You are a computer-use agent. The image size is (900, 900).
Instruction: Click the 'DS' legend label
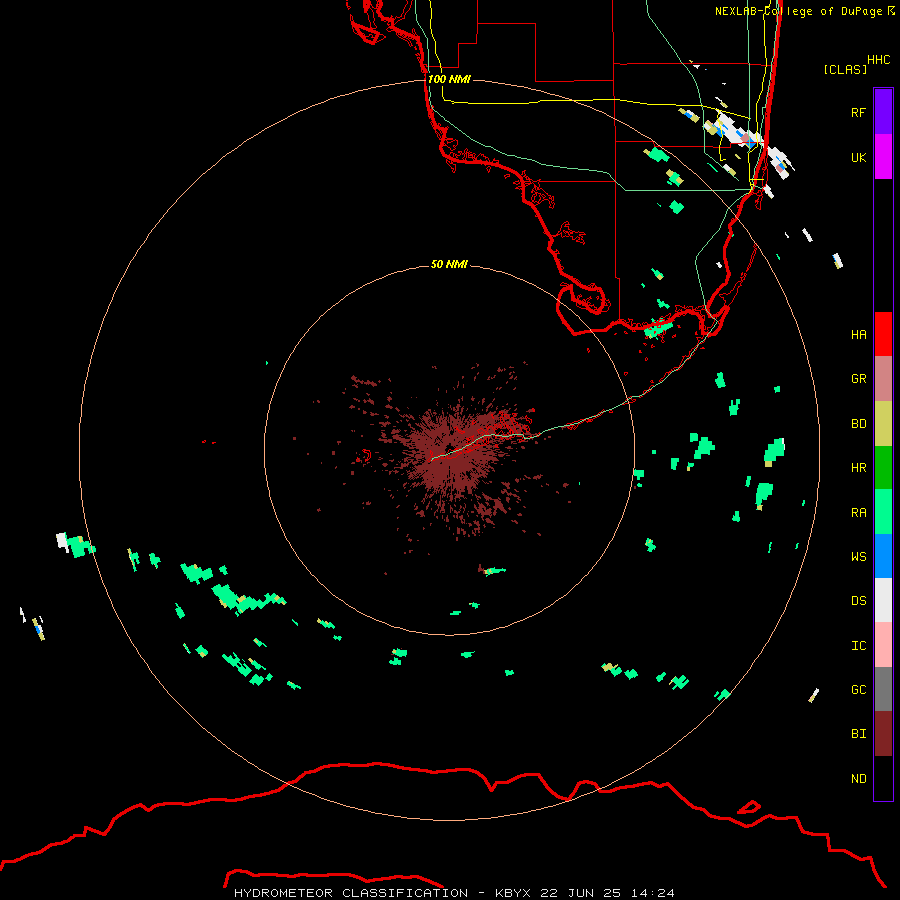[x=858, y=601]
